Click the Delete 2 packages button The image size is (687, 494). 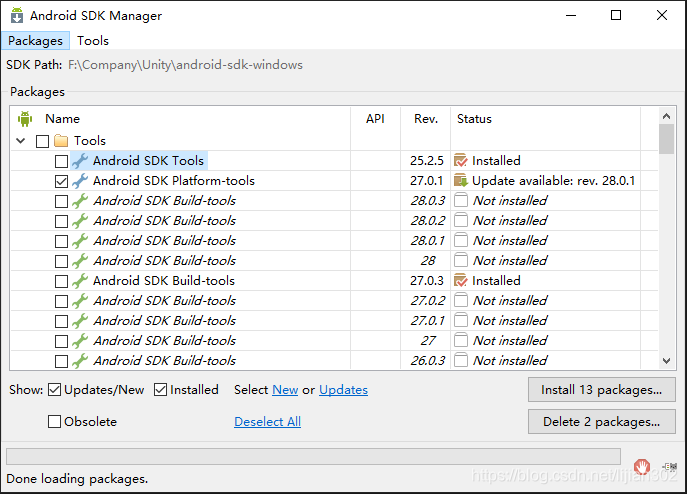pyautogui.click(x=602, y=422)
